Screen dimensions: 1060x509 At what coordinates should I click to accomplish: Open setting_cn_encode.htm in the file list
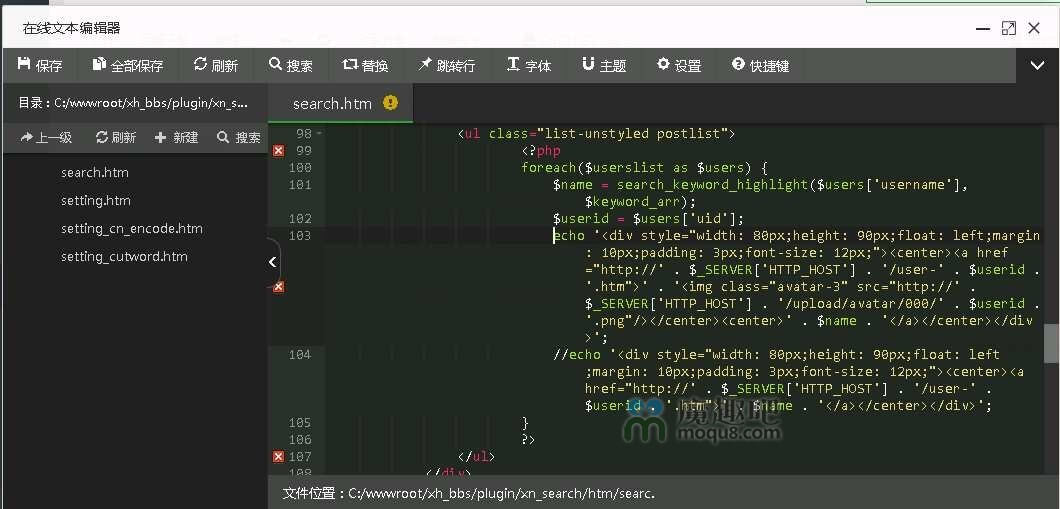[x=132, y=228]
